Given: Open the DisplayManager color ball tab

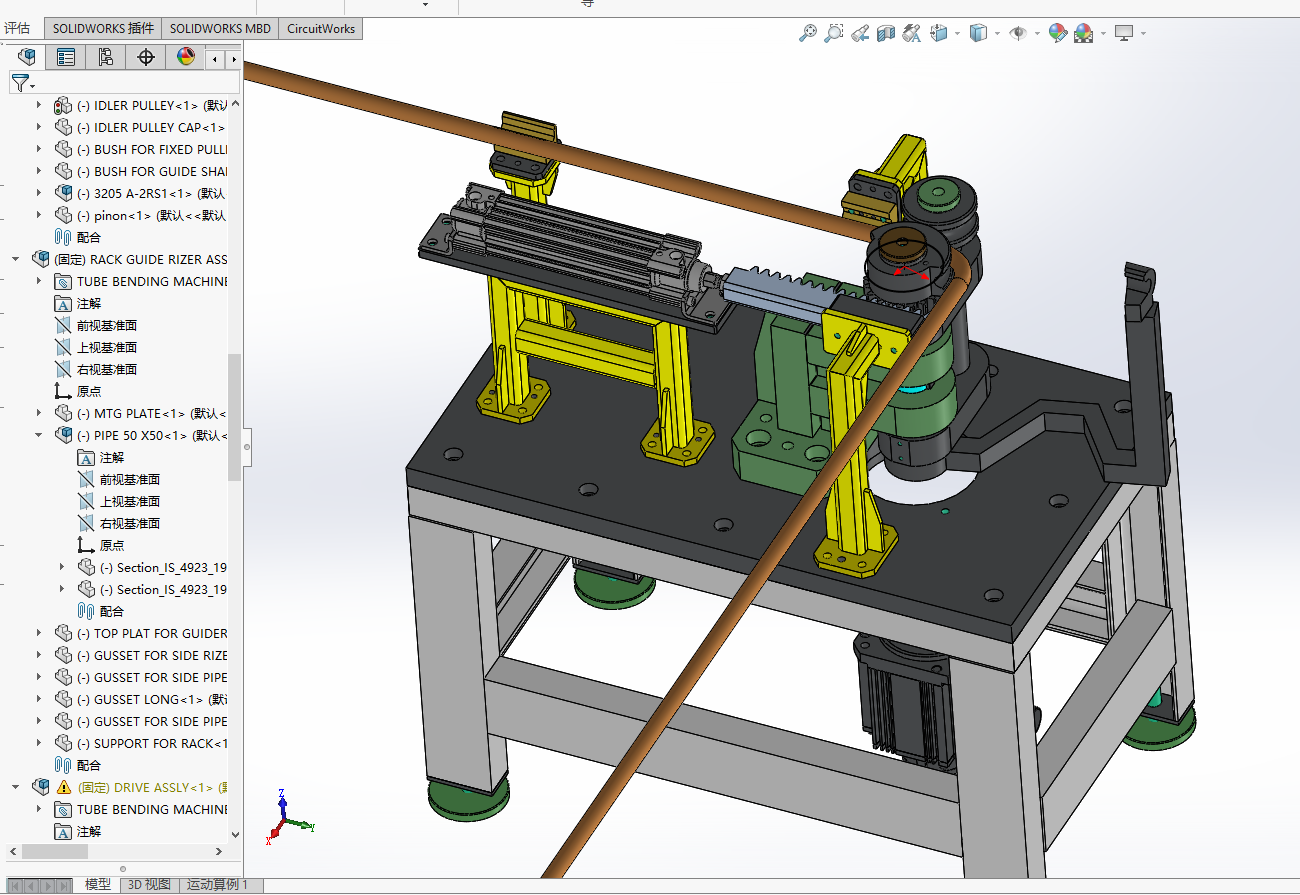Looking at the screenshot, I should (186, 57).
